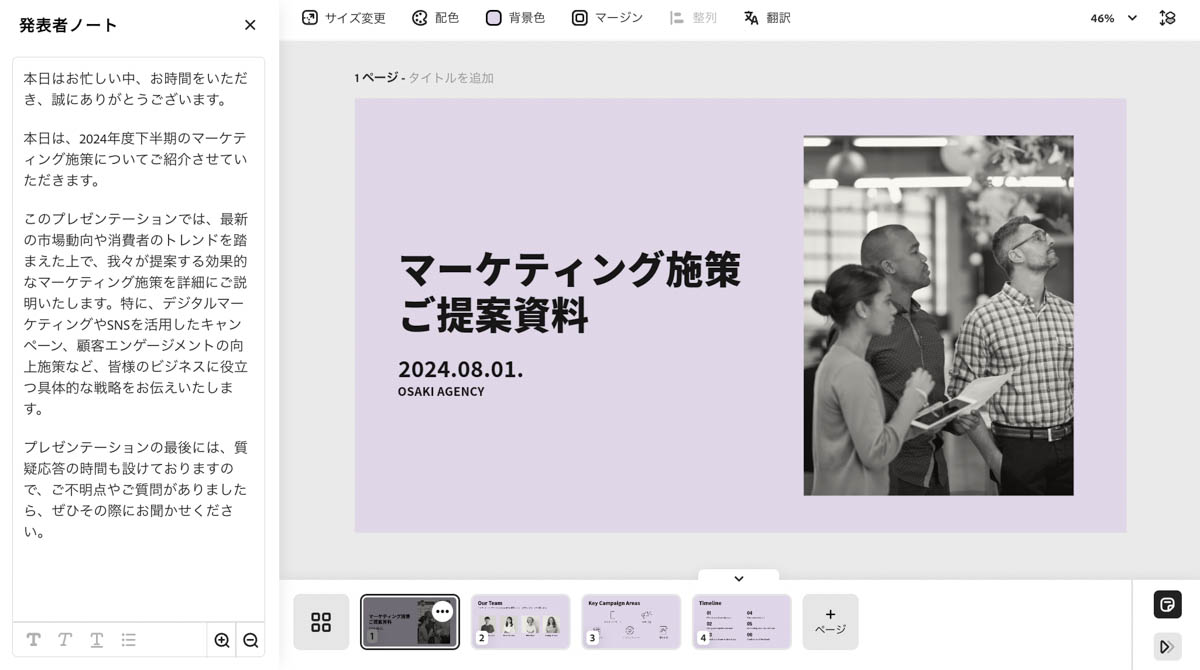Viewport: 1200px width, 670px height.
Task: Close the 発表者ノート panel
Action: point(250,25)
